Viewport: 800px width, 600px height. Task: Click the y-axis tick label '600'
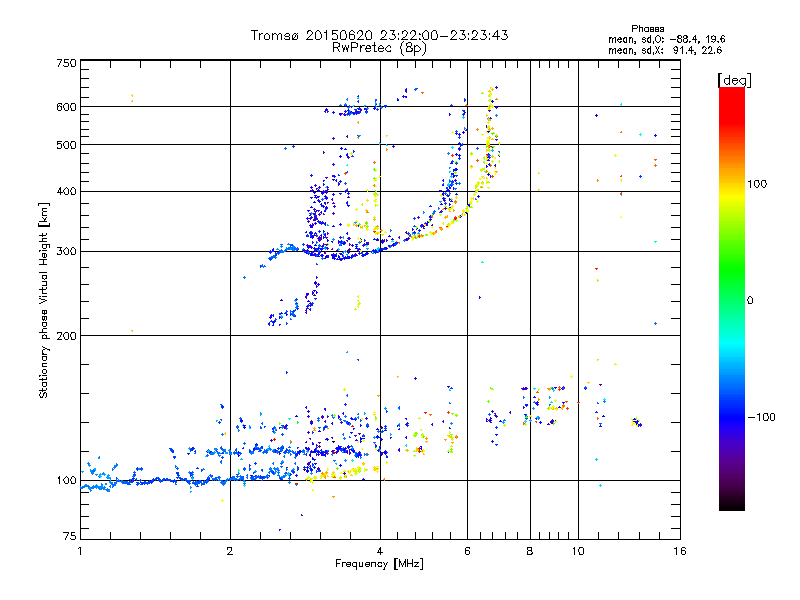(x=67, y=107)
